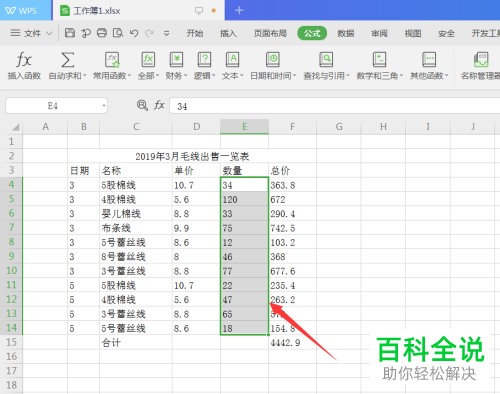Open the Other Functions icon
This screenshot has width=500, height=394.
pos(429,60)
